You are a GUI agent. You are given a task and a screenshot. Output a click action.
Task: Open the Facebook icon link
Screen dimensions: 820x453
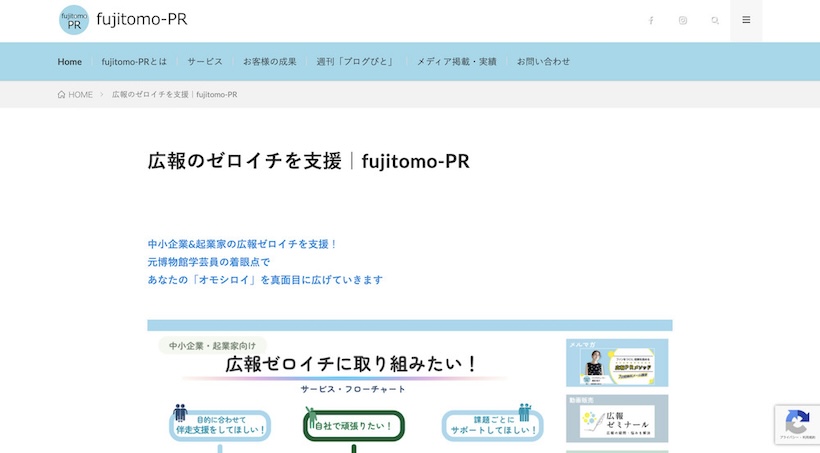pos(651,20)
